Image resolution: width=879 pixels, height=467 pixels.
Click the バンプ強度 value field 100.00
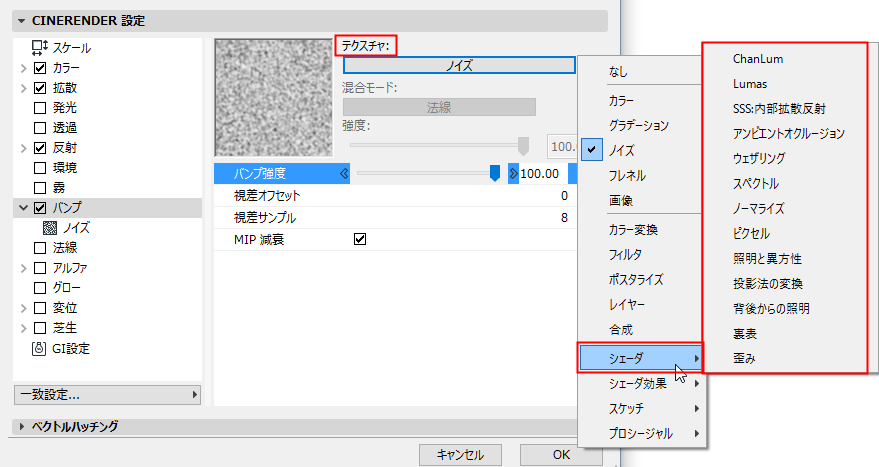click(x=543, y=174)
